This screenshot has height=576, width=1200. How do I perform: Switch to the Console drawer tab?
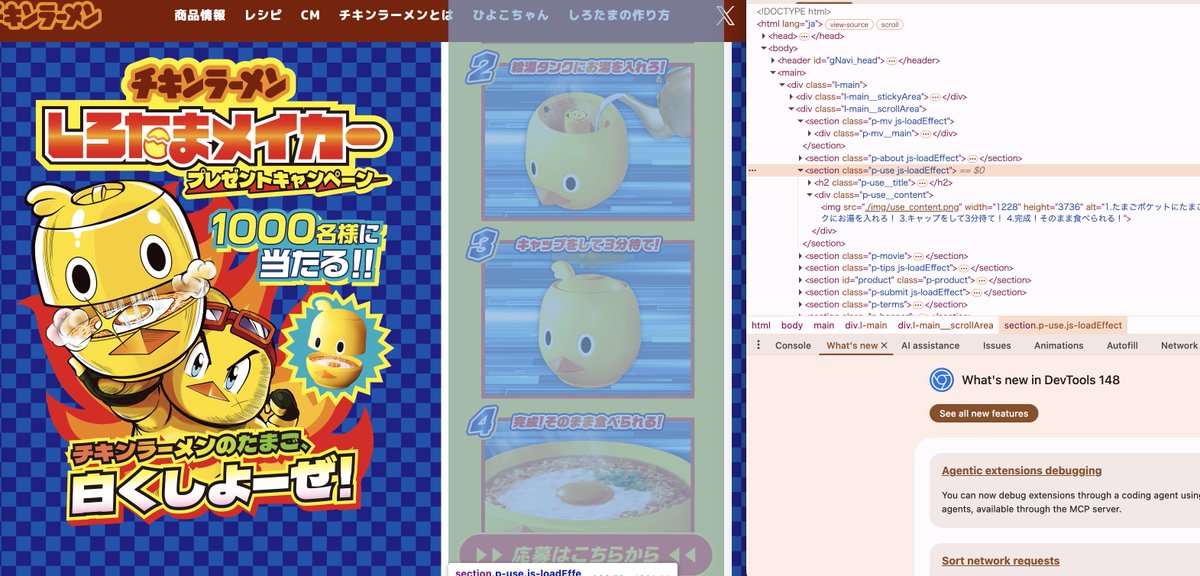click(793, 345)
